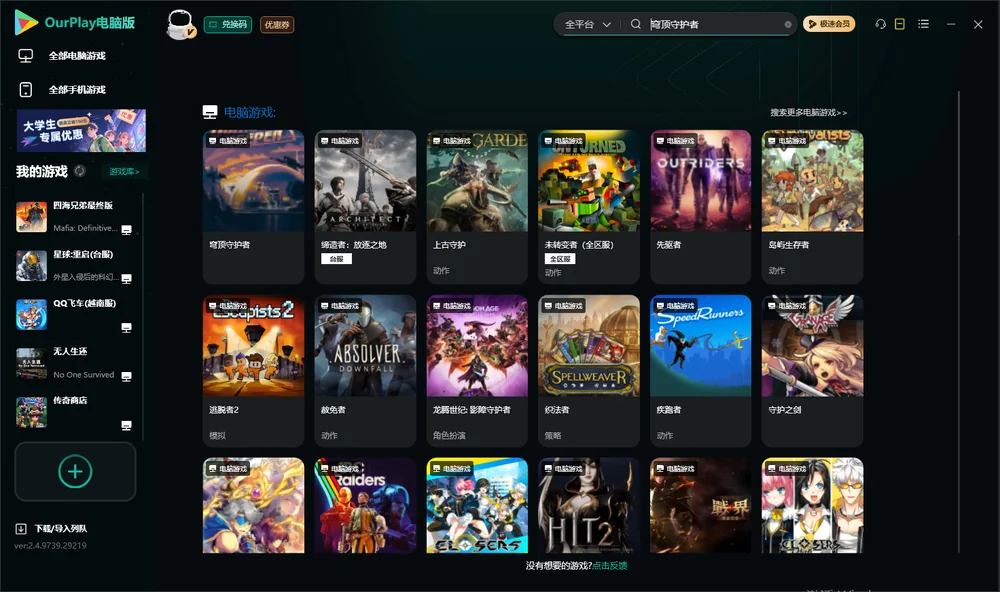Open the OUTRIDERS 先驱者 game card

click(701, 207)
